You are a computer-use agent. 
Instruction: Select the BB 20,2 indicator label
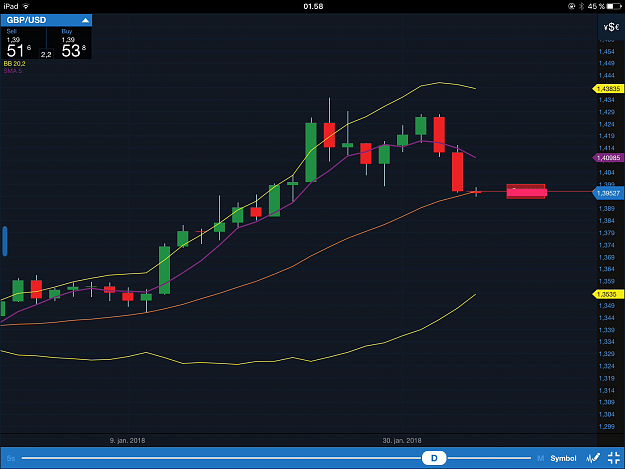pos(14,64)
